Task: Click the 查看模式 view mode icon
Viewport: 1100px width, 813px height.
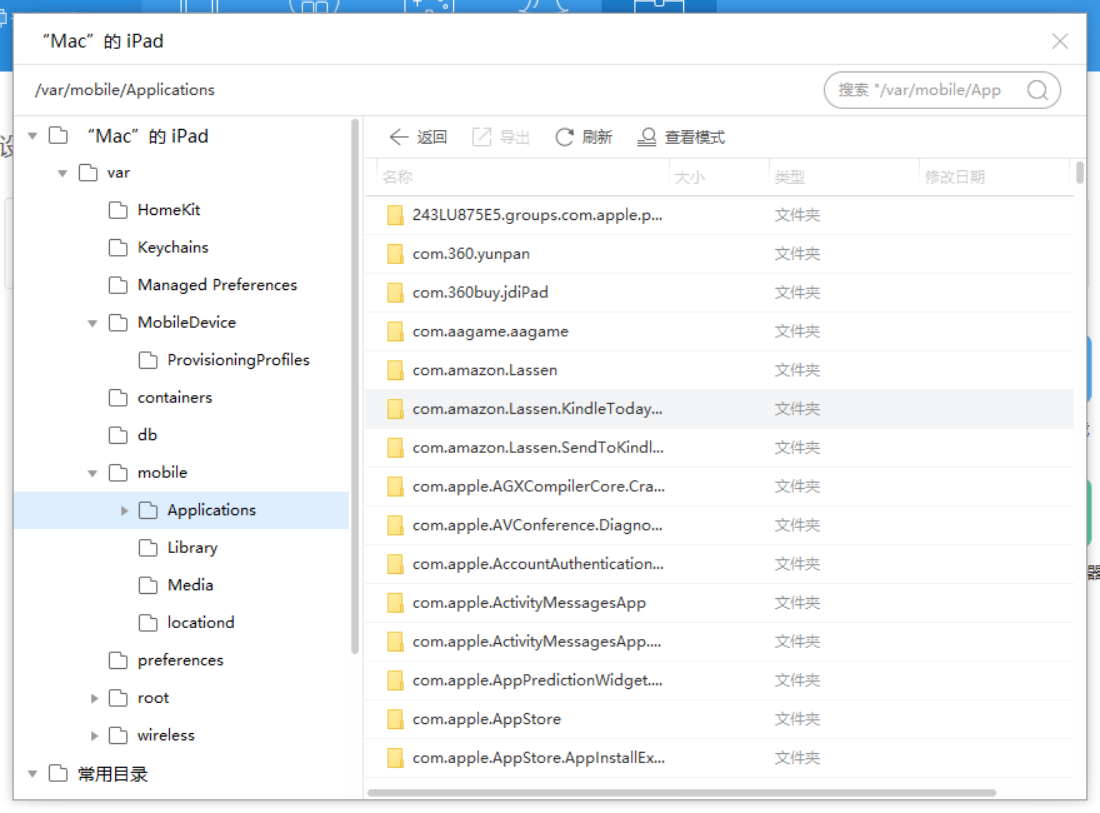Action: 647,137
